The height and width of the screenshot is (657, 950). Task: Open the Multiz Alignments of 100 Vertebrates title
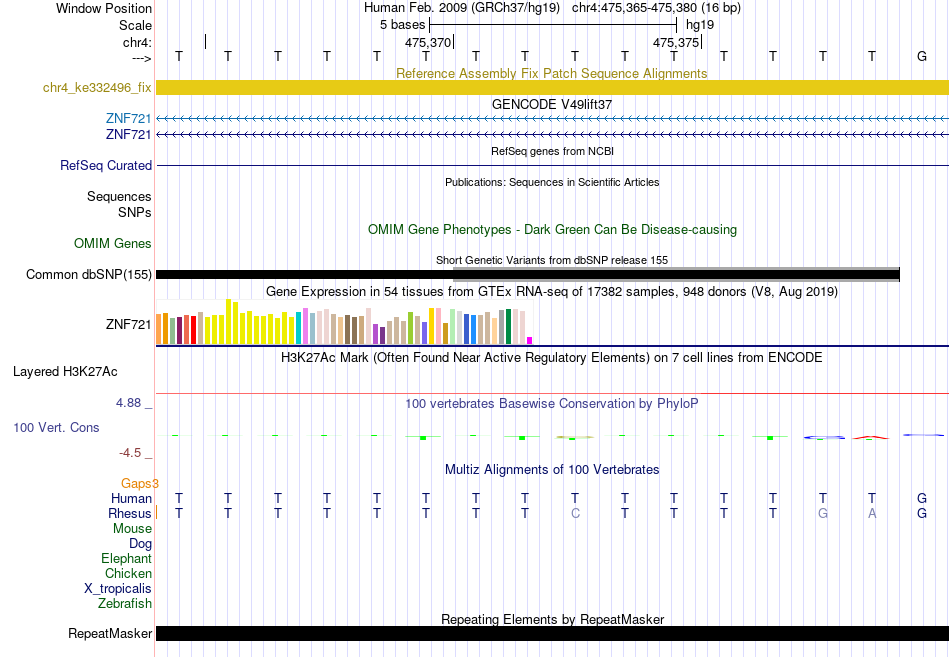[552, 470]
